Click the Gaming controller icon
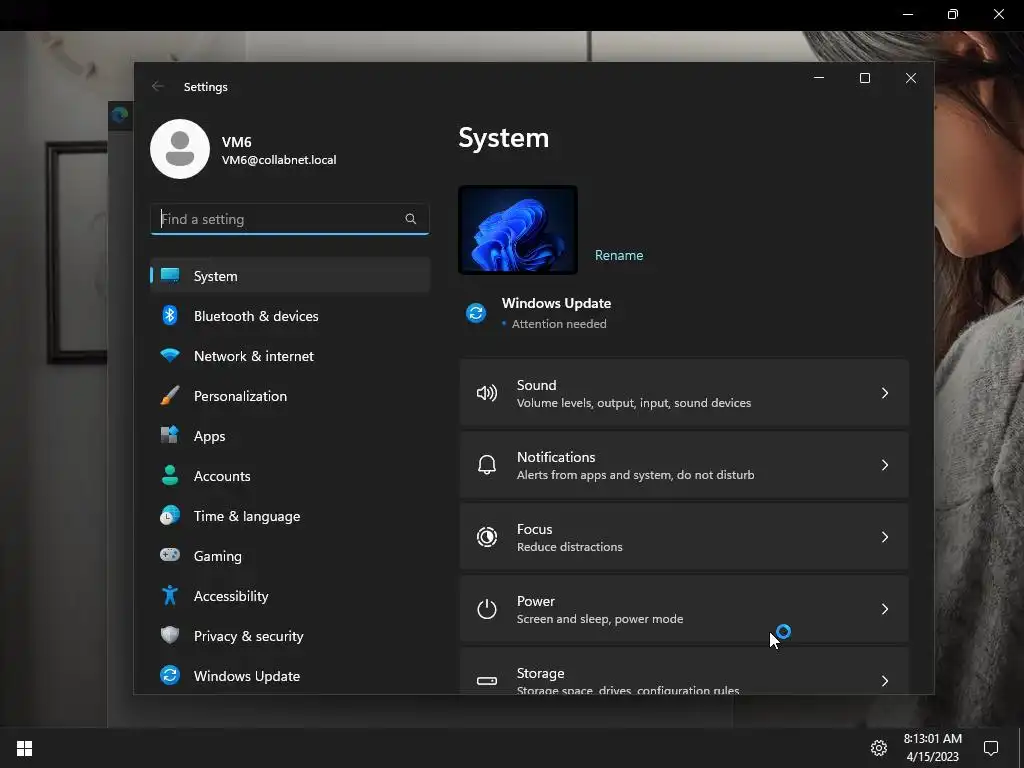The width and height of the screenshot is (1024, 768). click(x=170, y=555)
